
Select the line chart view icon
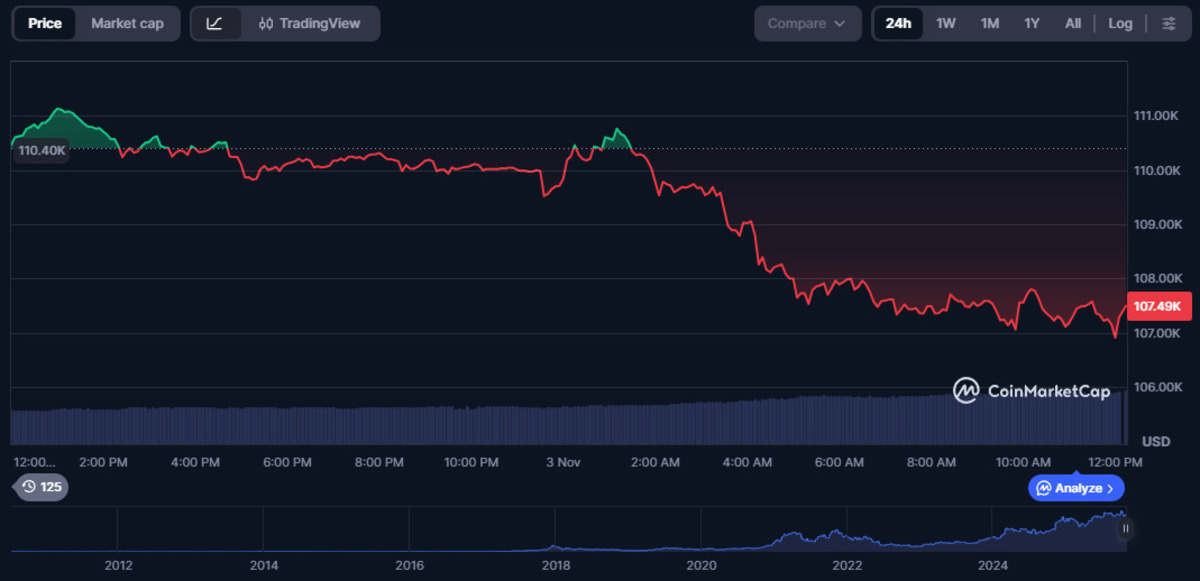(x=215, y=24)
